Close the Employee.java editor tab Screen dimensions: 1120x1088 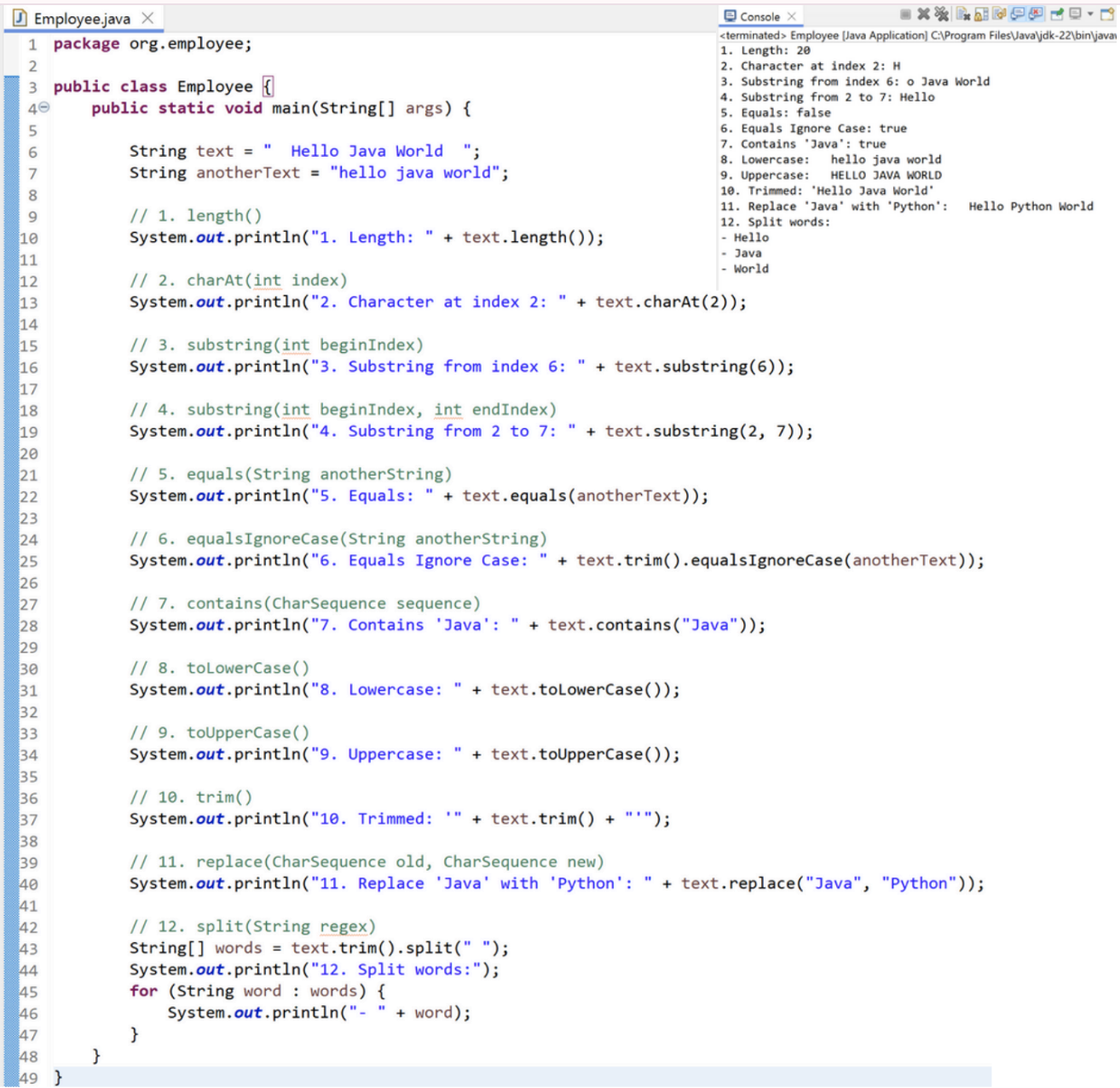[x=147, y=18]
